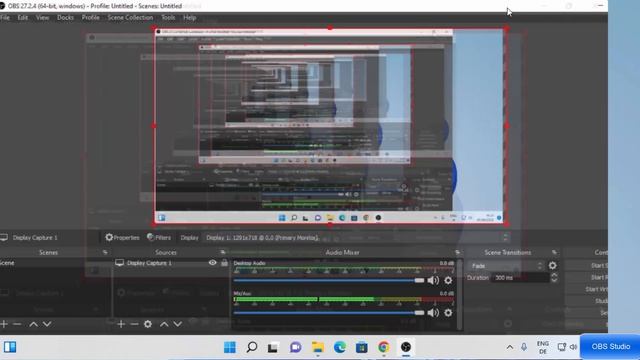Pop out the Scene Transitions dock
640x360 pixels.
[554, 252]
